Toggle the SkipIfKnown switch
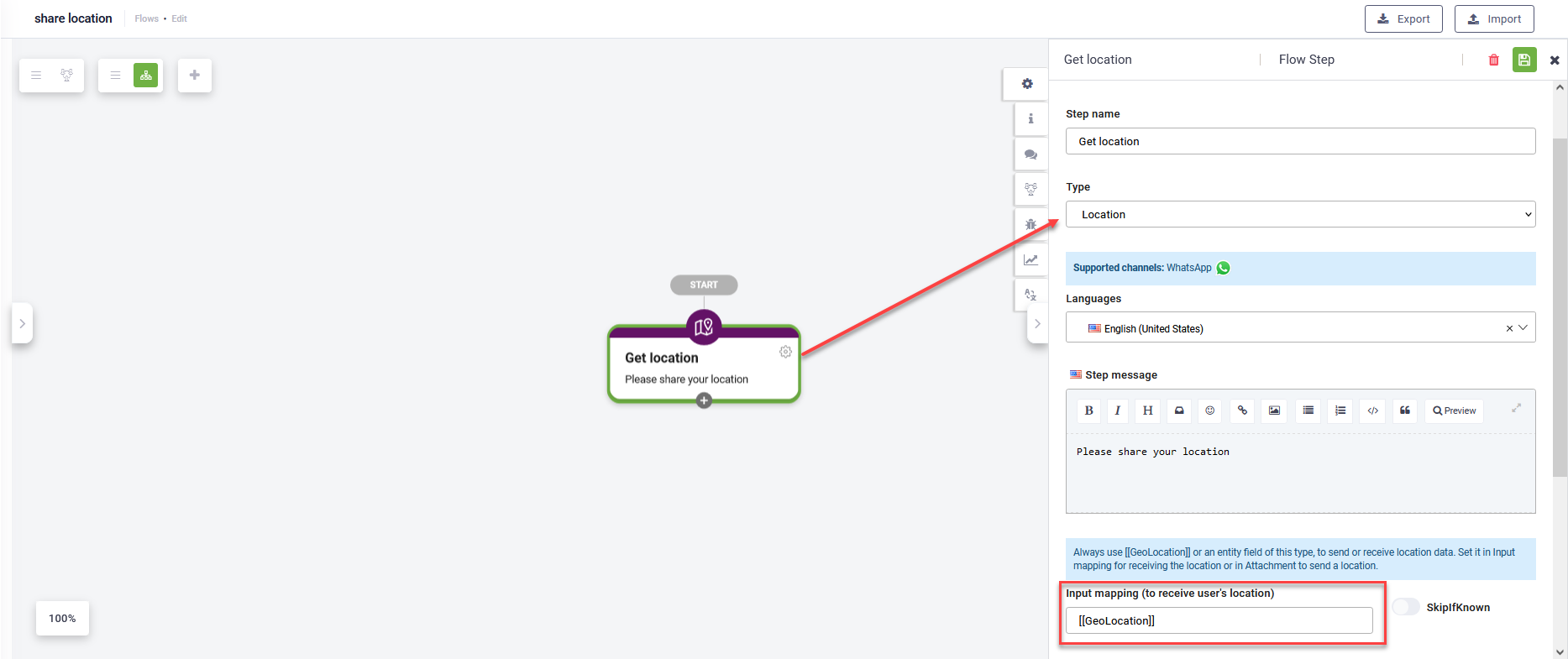1568x659 pixels. pos(1405,607)
